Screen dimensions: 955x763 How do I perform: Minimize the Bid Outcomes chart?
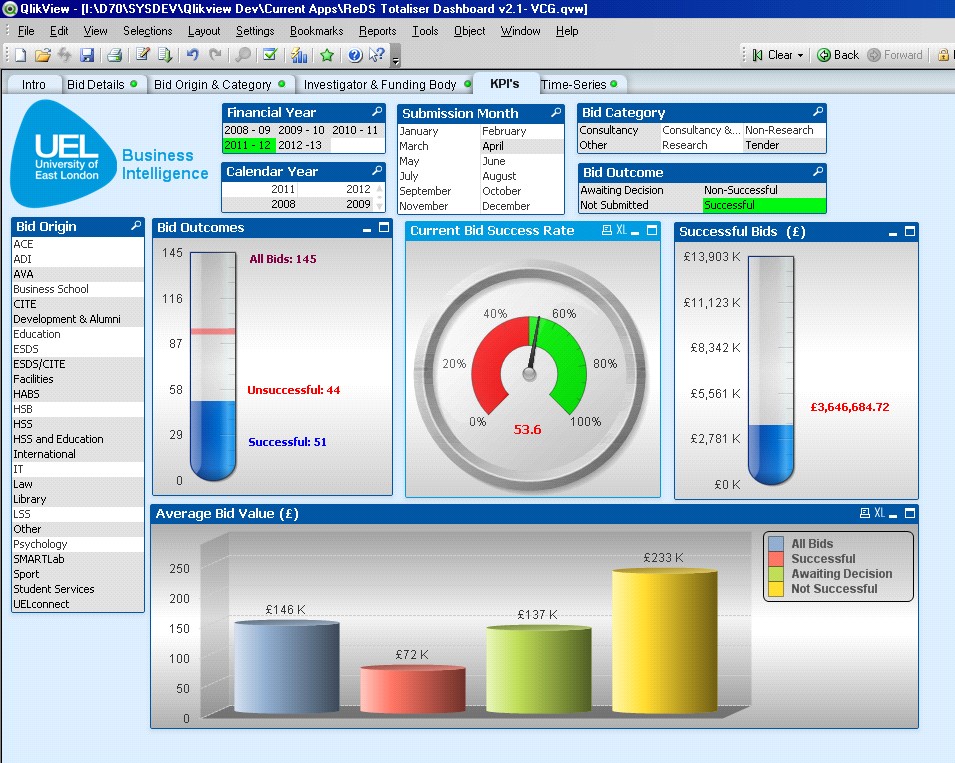click(x=367, y=228)
